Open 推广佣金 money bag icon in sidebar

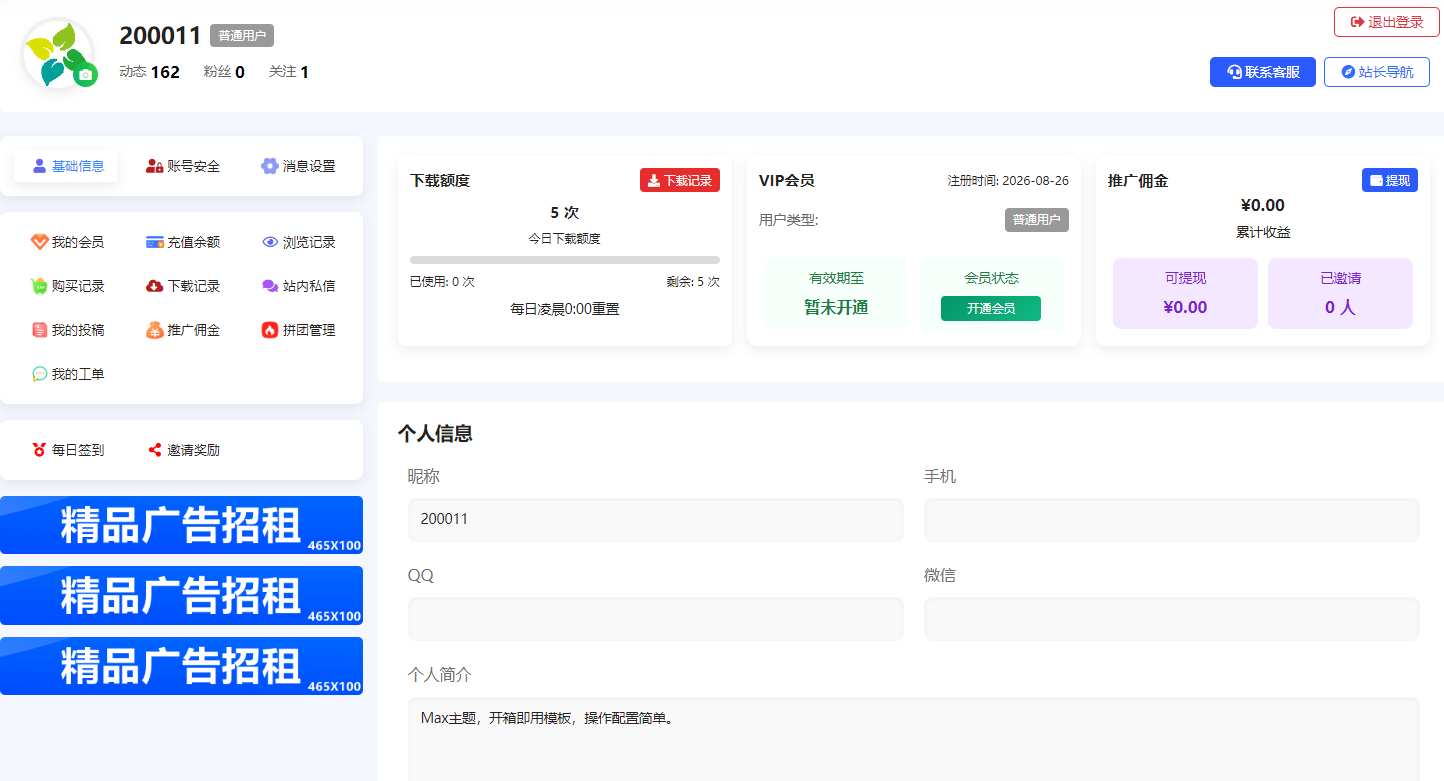(155, 330)
